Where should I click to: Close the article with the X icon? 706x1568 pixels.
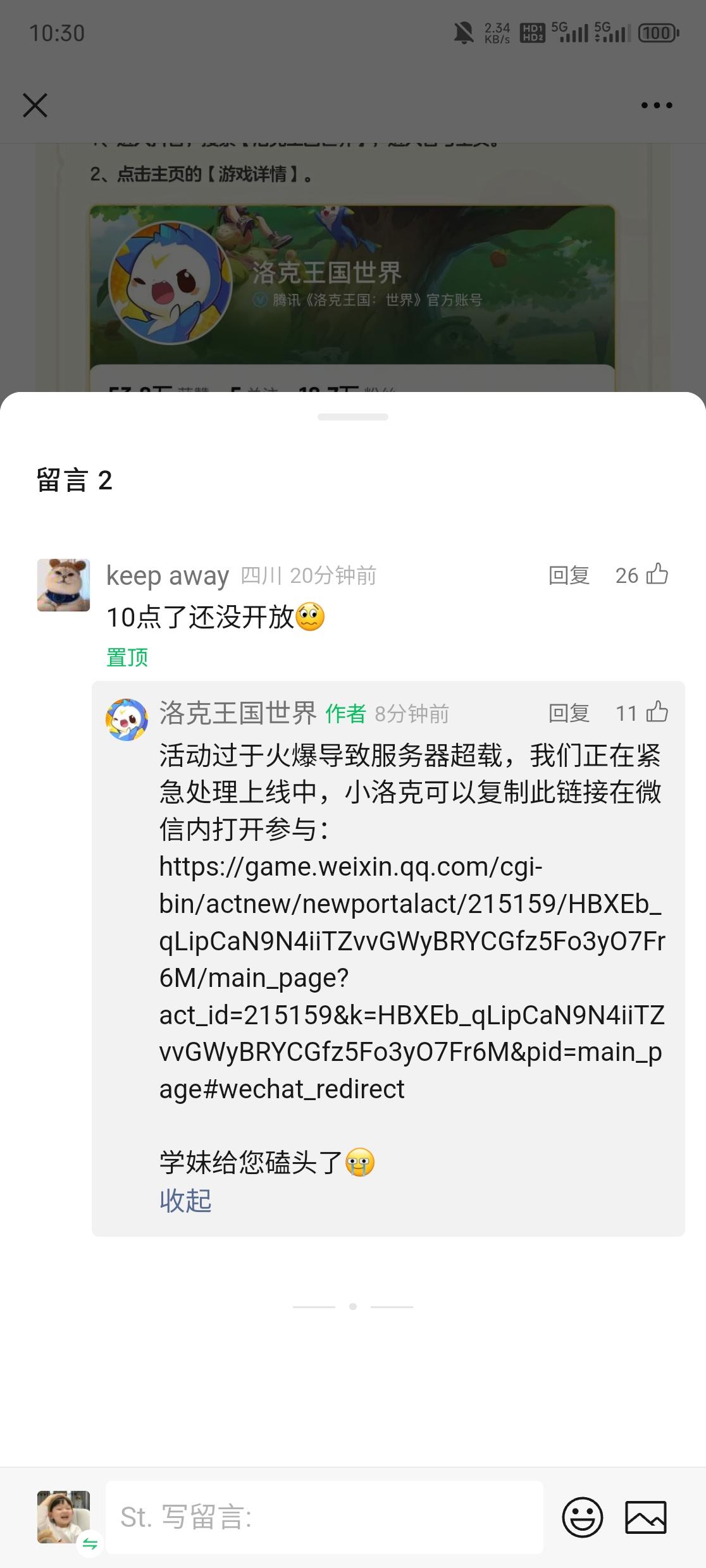click(35, 105)
